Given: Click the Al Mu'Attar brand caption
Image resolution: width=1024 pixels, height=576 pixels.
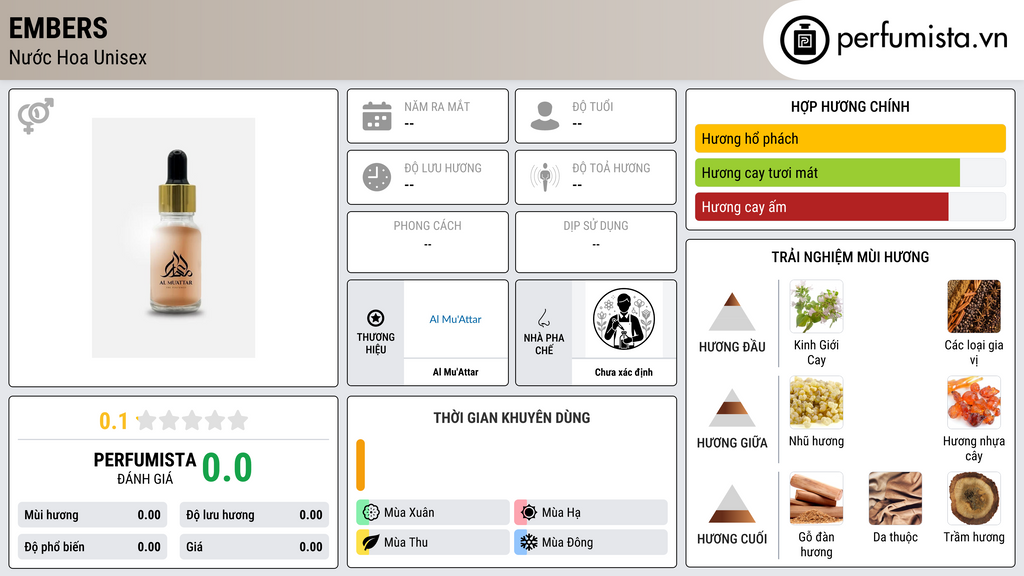Looking at the screenshot, I should tap(455, 372).
